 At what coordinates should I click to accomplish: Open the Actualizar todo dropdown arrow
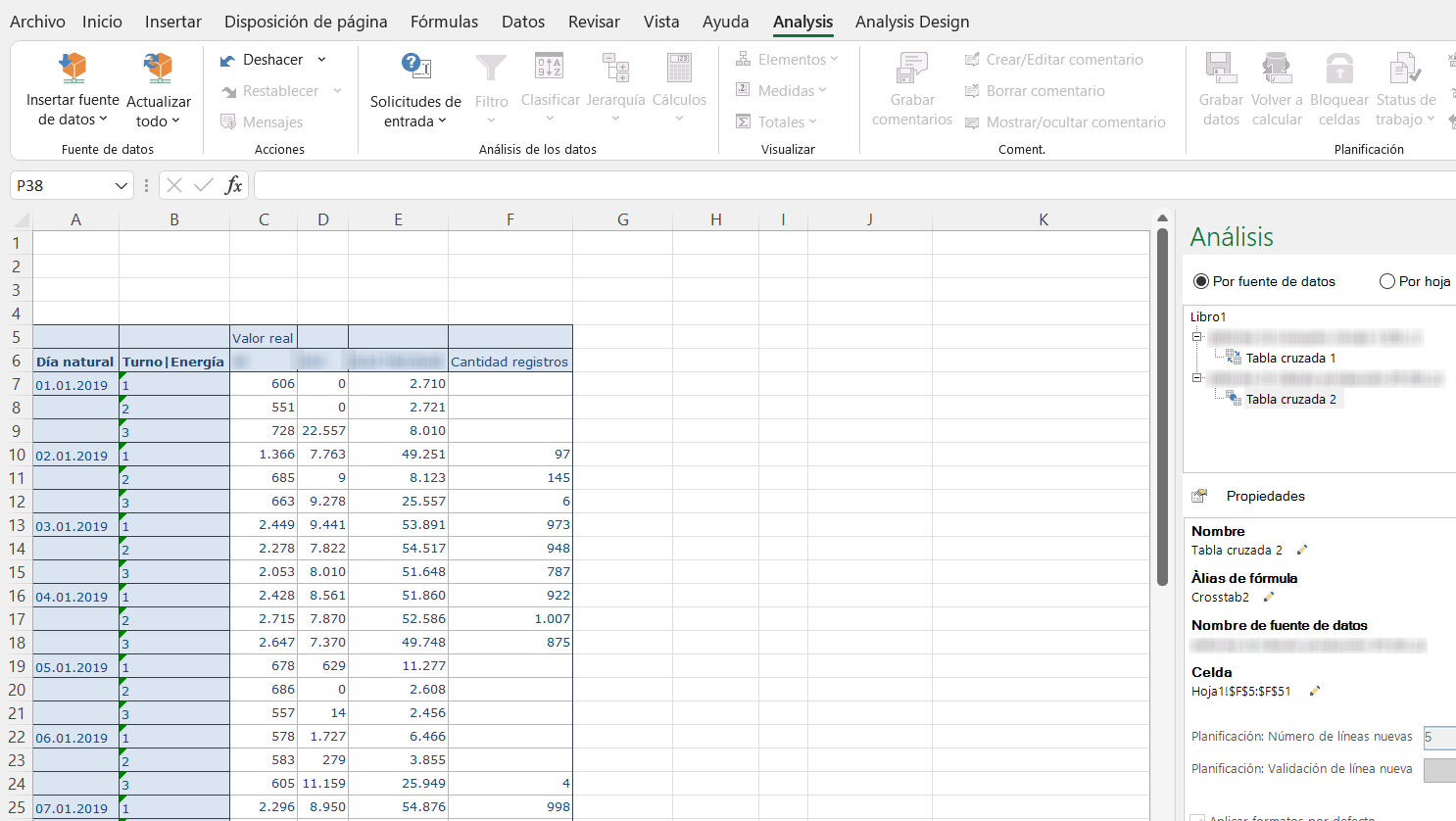tap(176, 121)
